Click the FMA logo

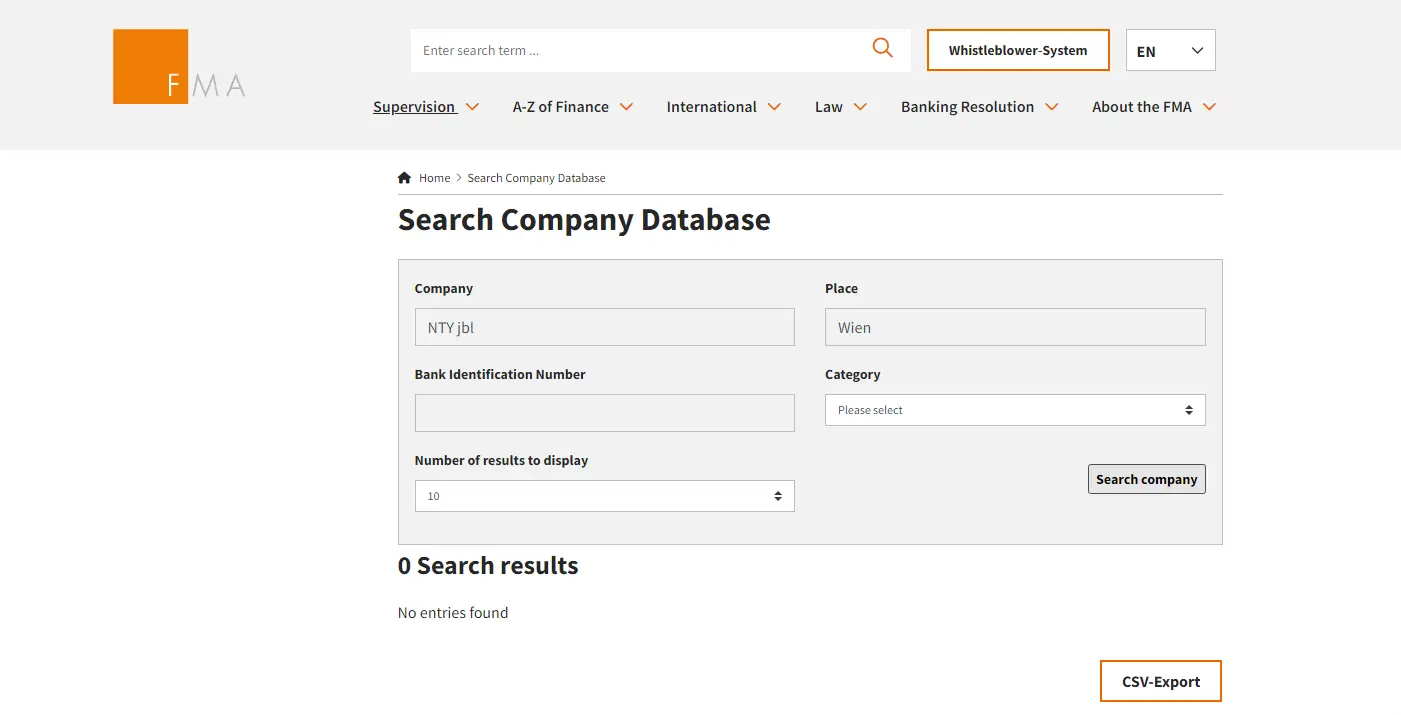(178, 67)
